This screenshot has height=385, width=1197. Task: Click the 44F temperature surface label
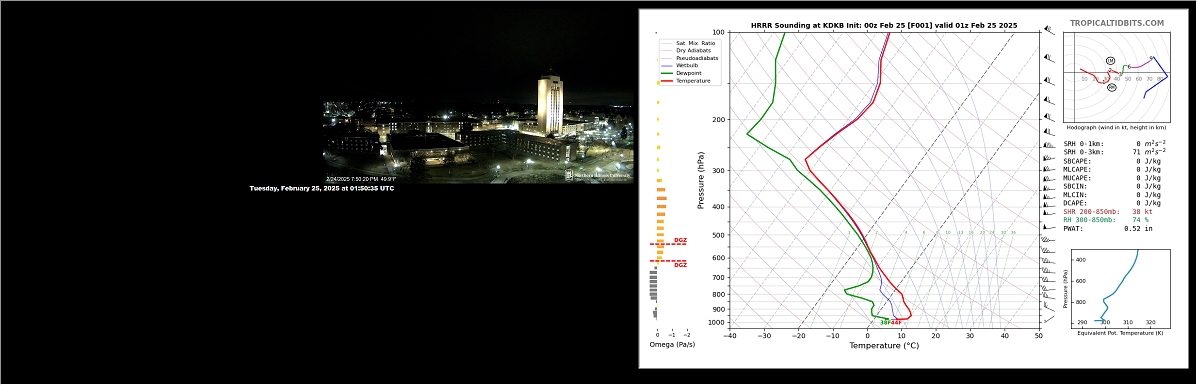point(896,322)
